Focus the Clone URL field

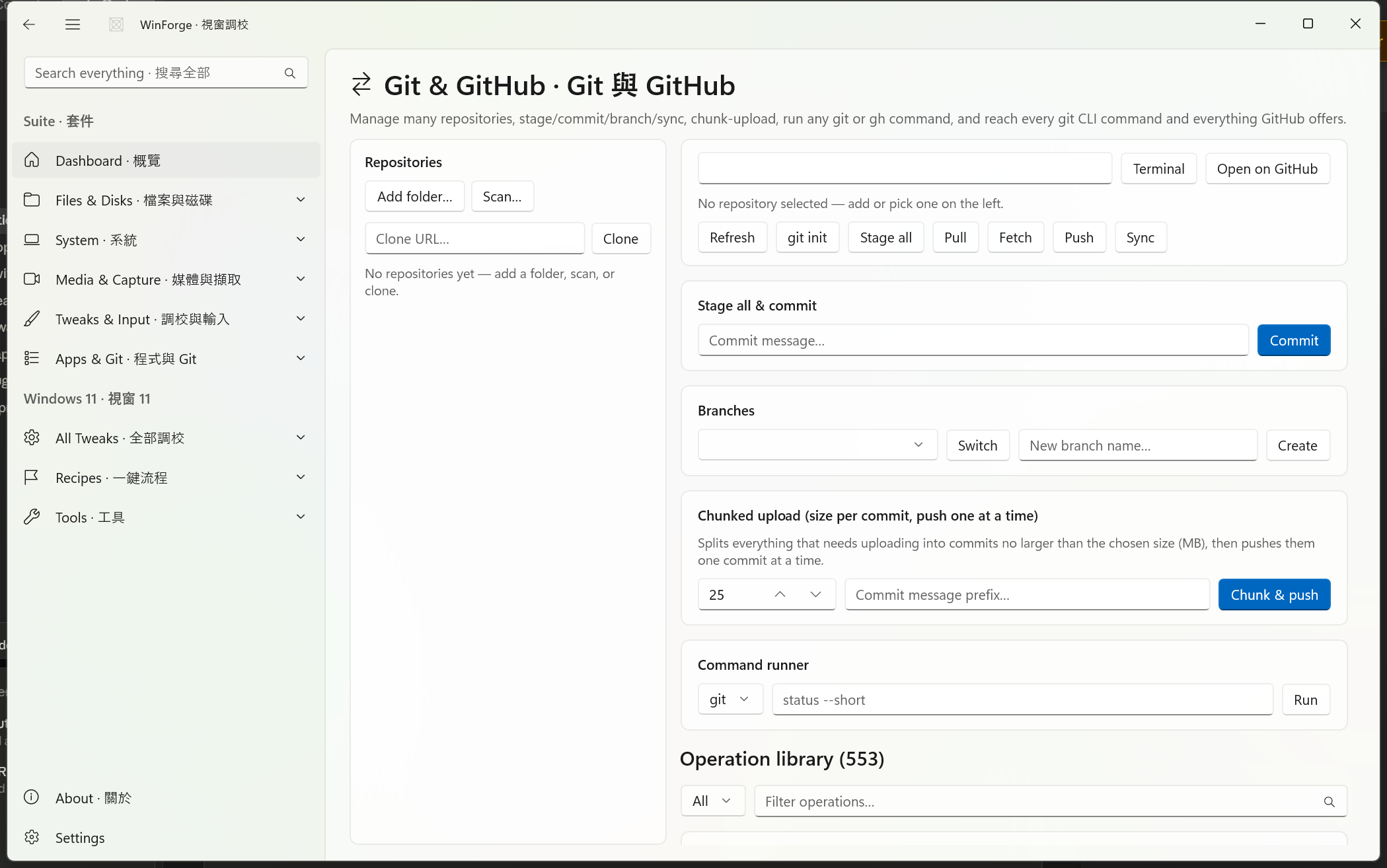tap(474, 238)
